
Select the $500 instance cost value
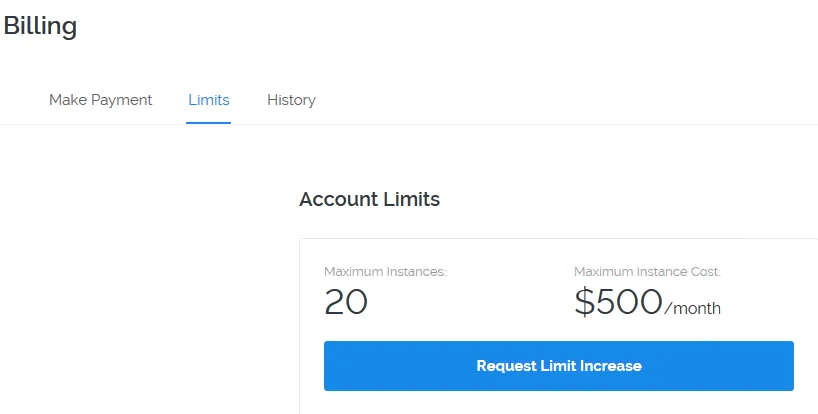pyautogui.click(x=618, y=302)
